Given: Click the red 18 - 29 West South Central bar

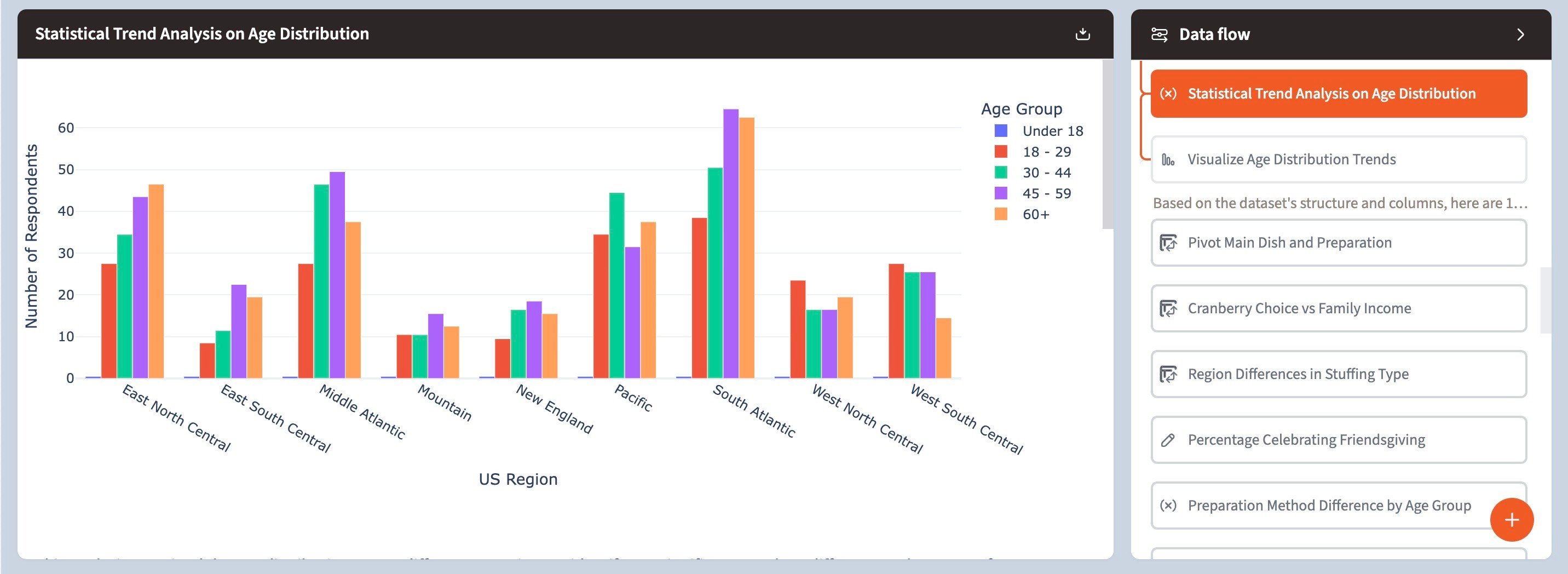Looking at the screenshot, I should [896, 321].
